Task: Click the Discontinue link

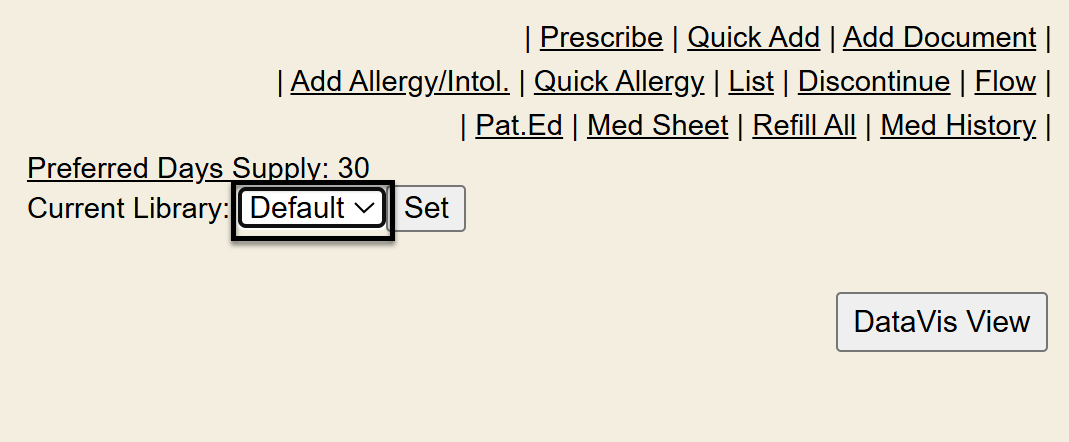Action: click(x=873, y=82)
